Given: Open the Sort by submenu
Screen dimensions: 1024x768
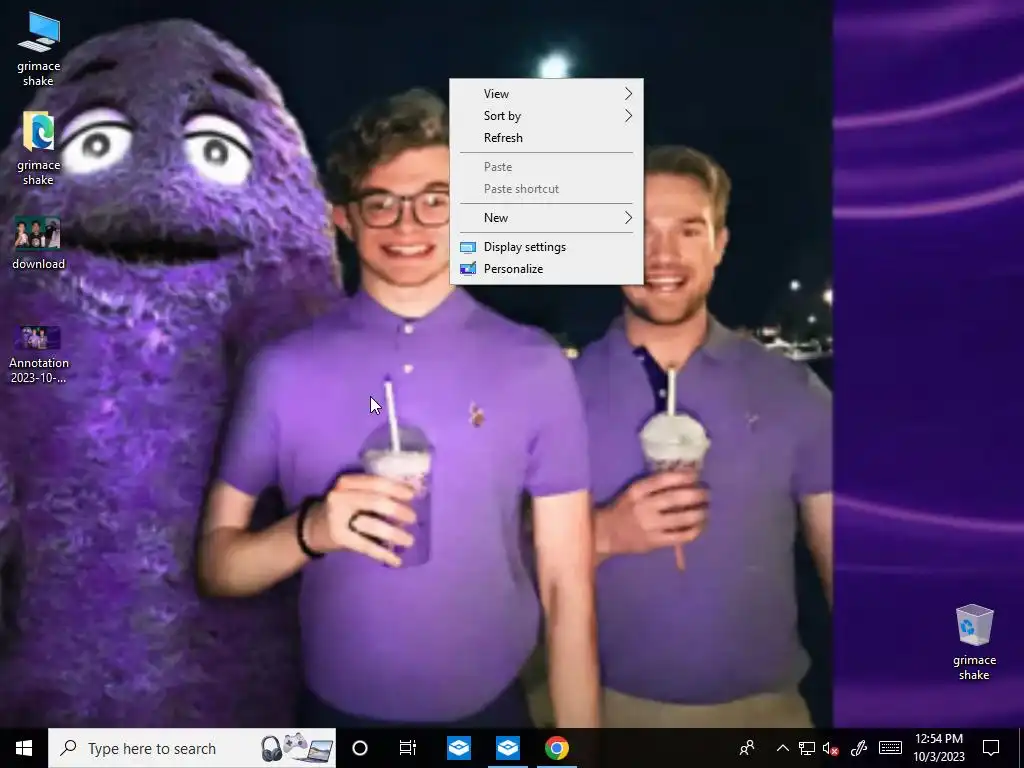Looking at the screenshot, I should tap(547, 116).
